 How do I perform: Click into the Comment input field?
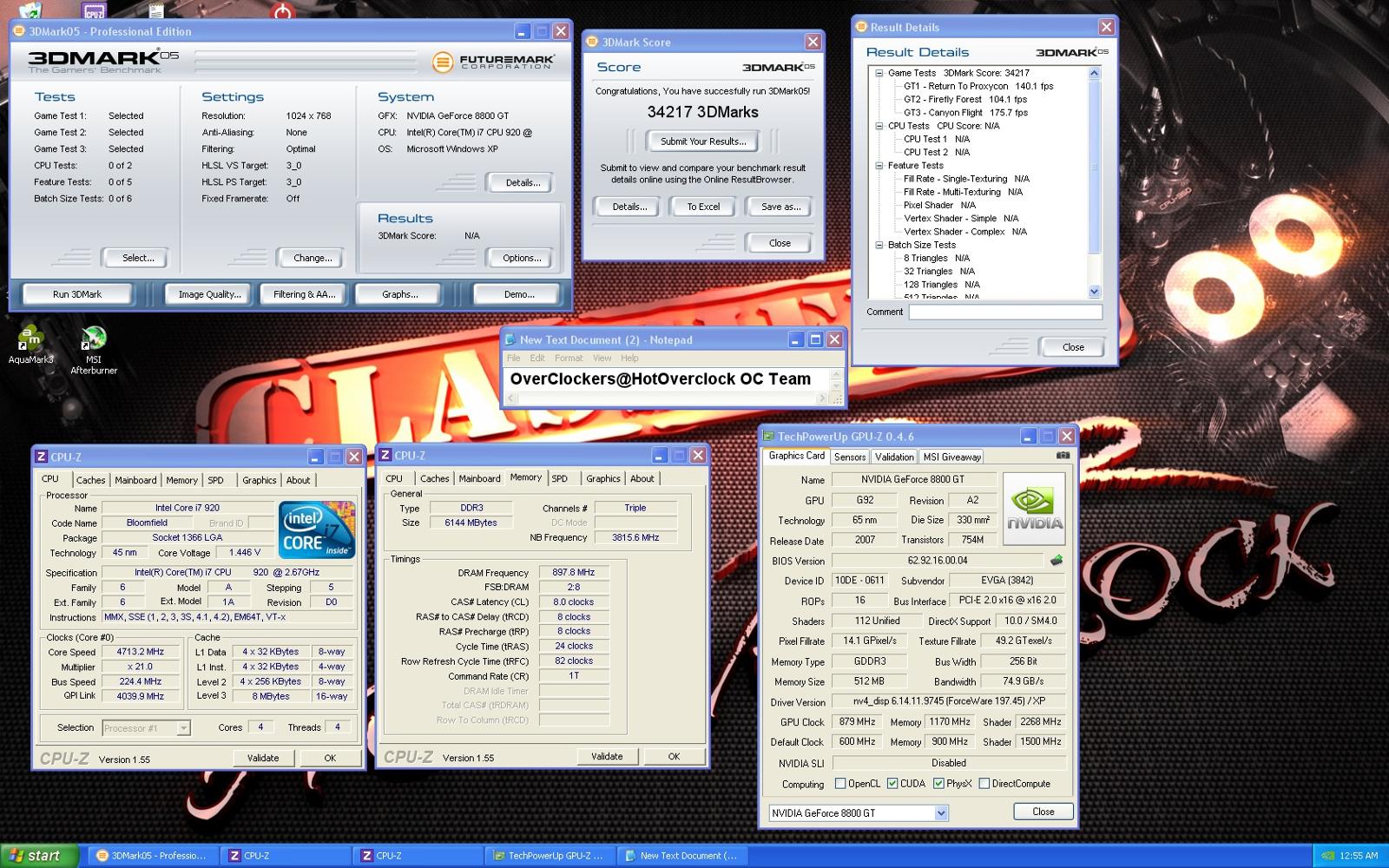tap(1005, 312)
